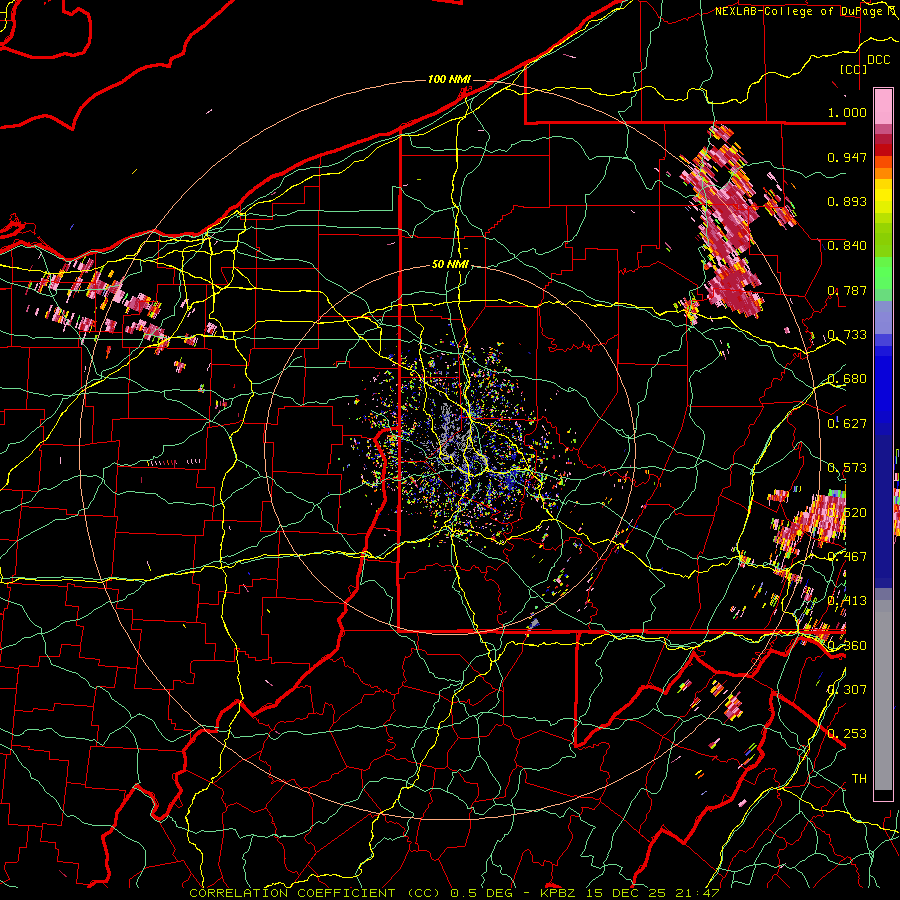Click the 100 NMI range ring label
Viewport: 900px width, 900px height.
pos(449,79)
